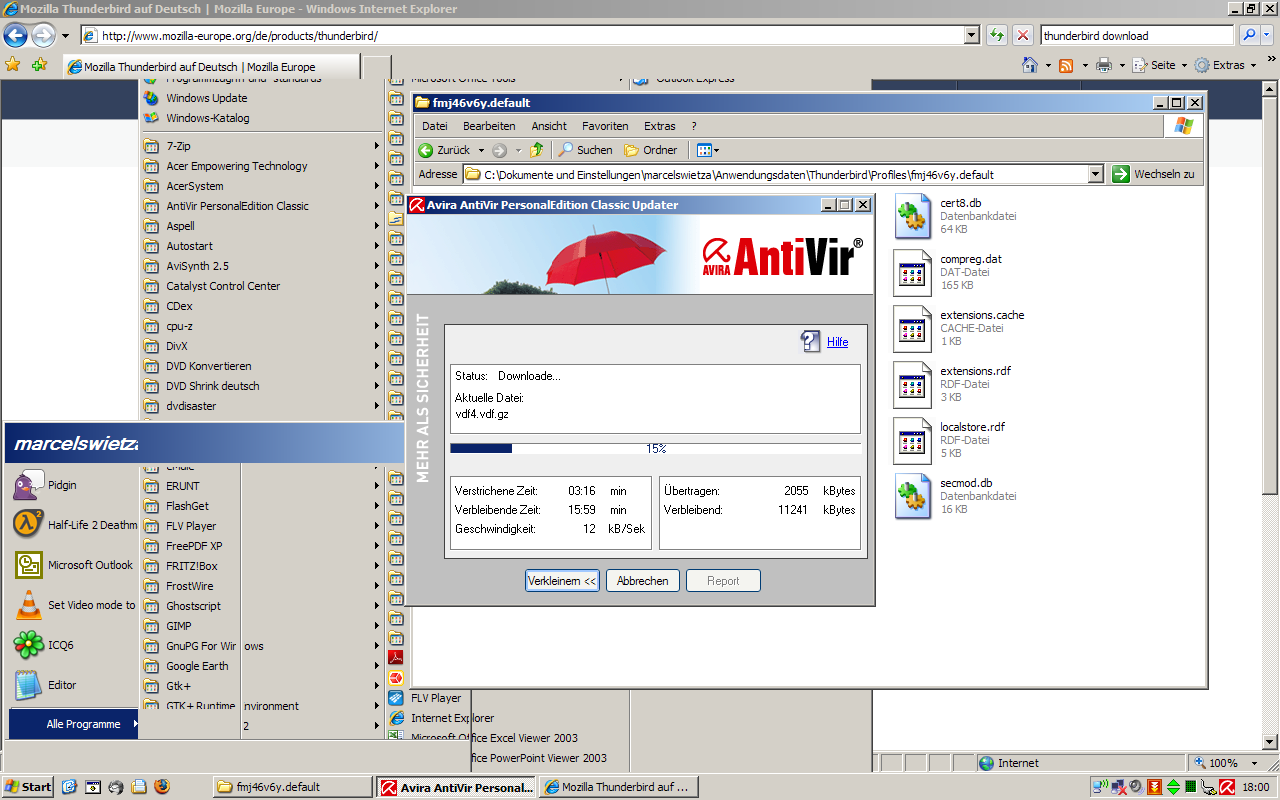The image size is (1280, 800).
Task: Select the extensions.cache file icon
Action: pyautogui.click(x=912, y=329)
